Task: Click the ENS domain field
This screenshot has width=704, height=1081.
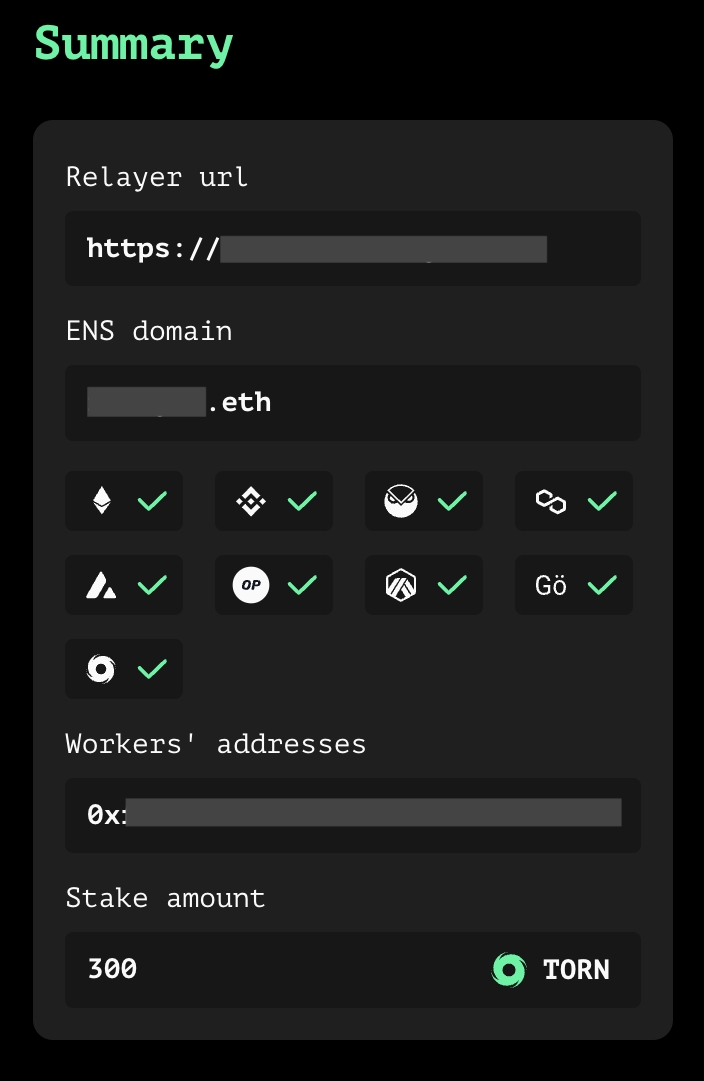Action: (352, 402)
